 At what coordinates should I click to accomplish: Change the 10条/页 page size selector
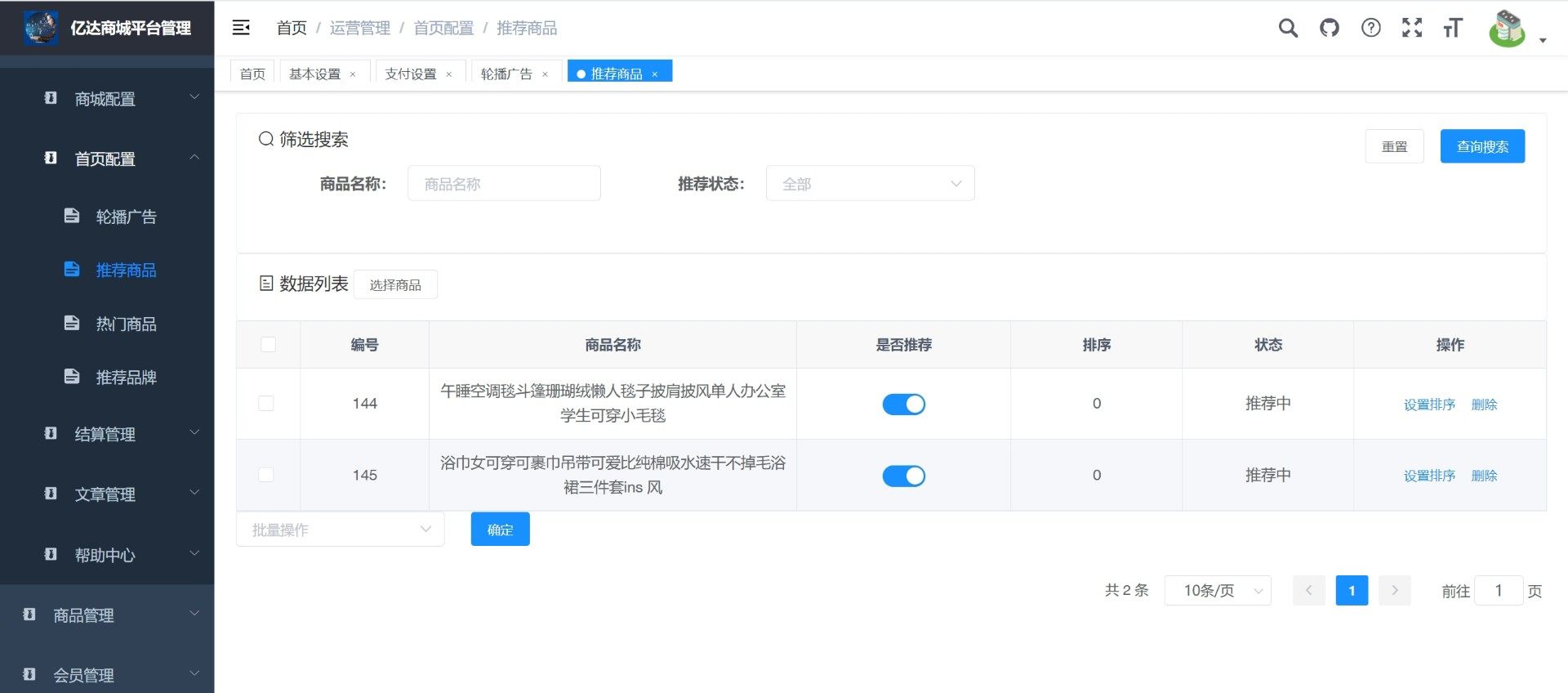1217,591
